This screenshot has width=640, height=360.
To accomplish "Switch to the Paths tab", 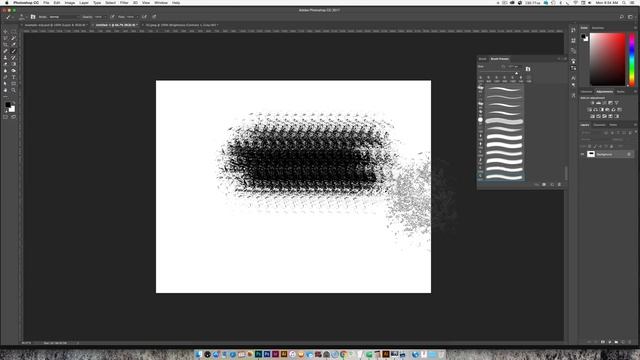I will [x=613, y=125].
